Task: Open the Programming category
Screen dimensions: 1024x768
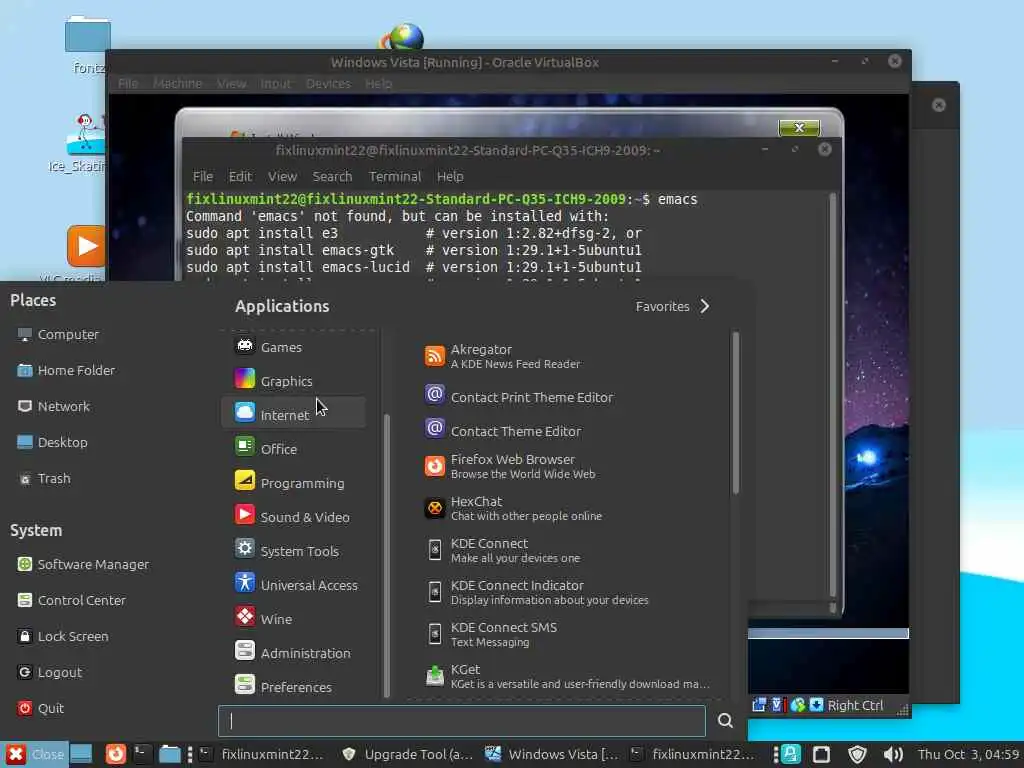Action: click(293, 482)
